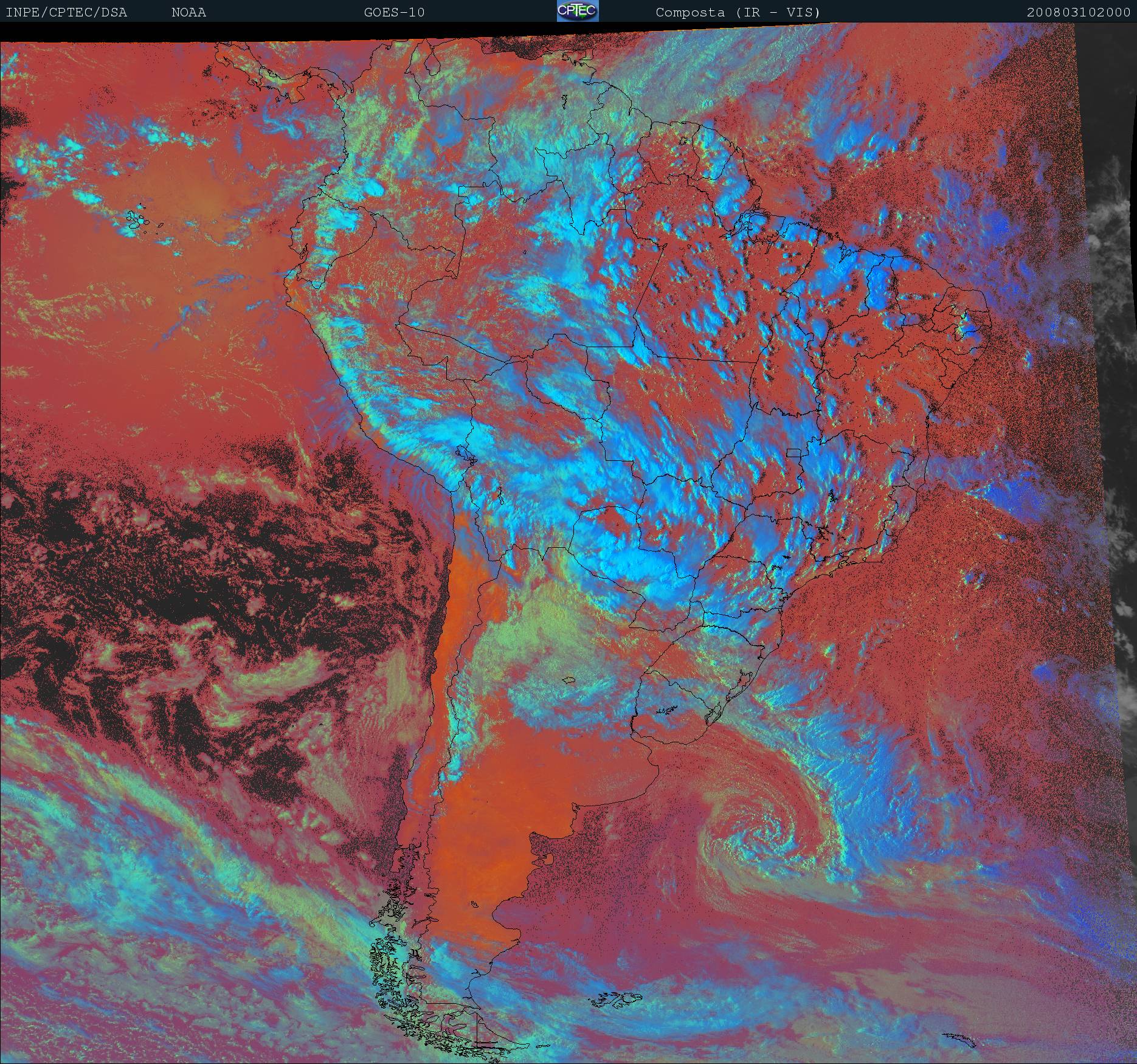Click the Composta (IR - VIS) title
This screenshot has width=1137, height=1064.
coord(738,13)
